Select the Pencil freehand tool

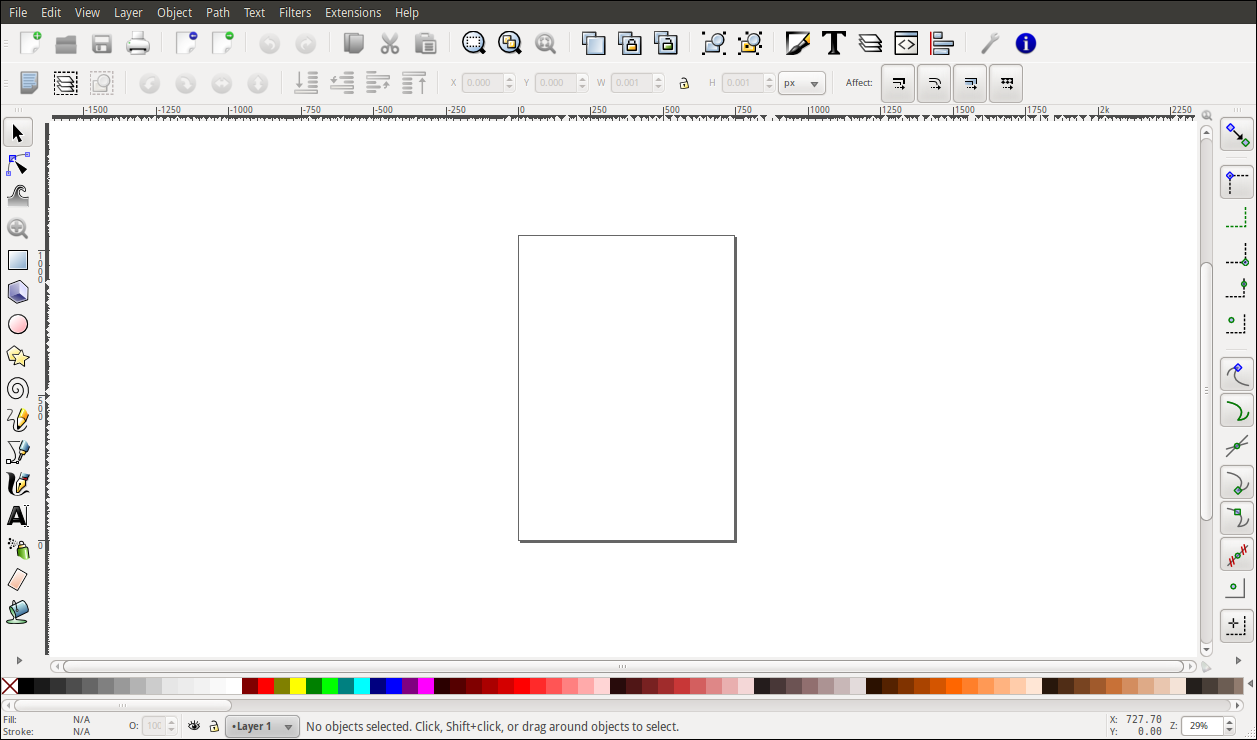(18, 420)
